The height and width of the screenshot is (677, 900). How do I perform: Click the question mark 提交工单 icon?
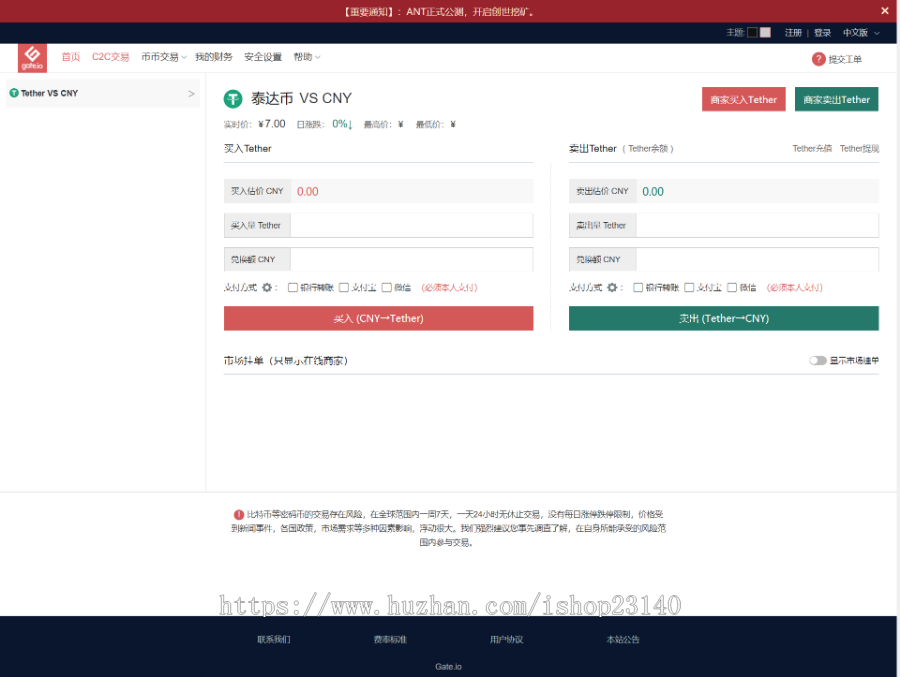point(818,59)
